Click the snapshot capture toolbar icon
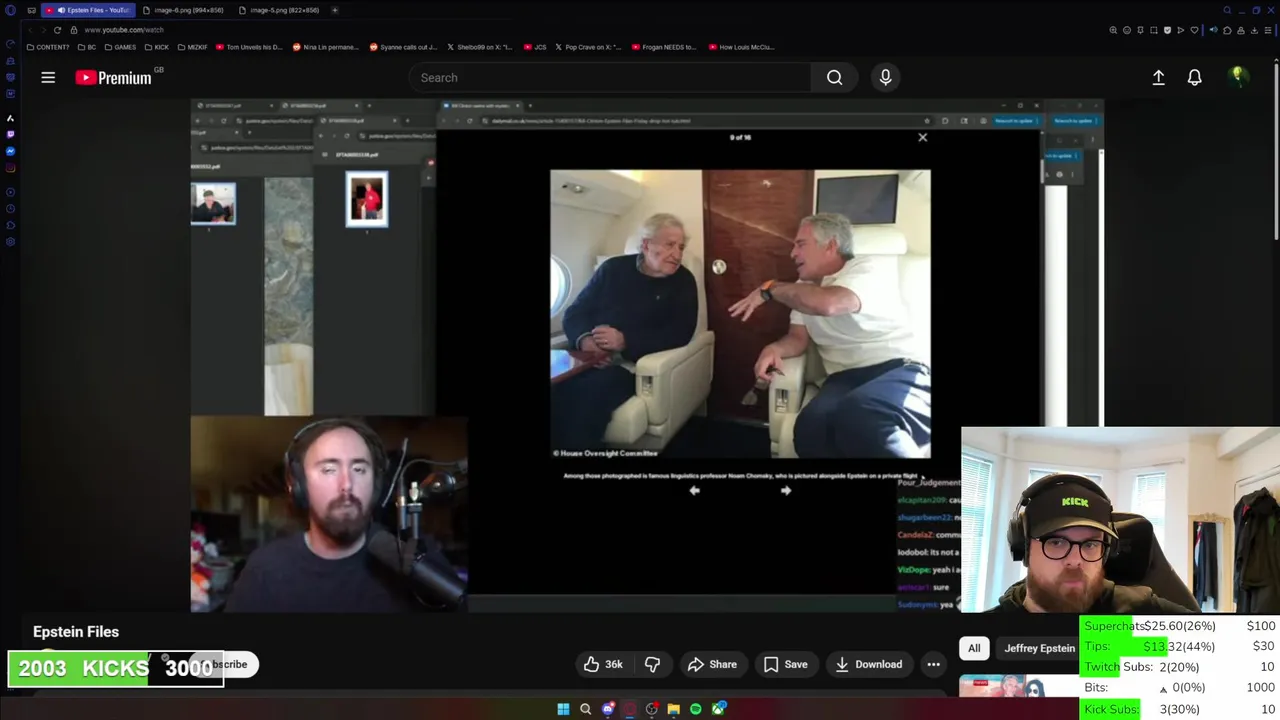 click(1154, 30)
